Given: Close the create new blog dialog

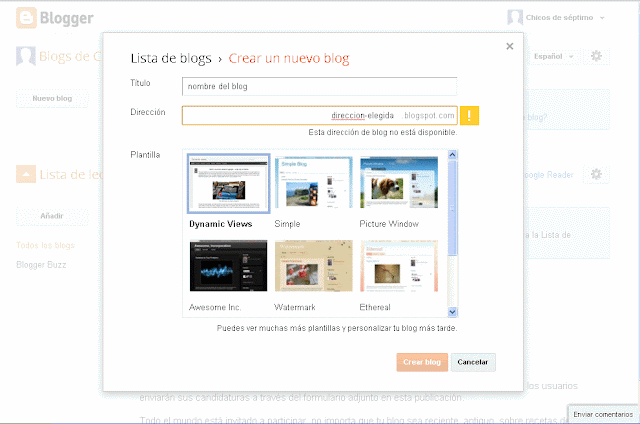Looking at the screenshot, I should [x=509, y=46].
